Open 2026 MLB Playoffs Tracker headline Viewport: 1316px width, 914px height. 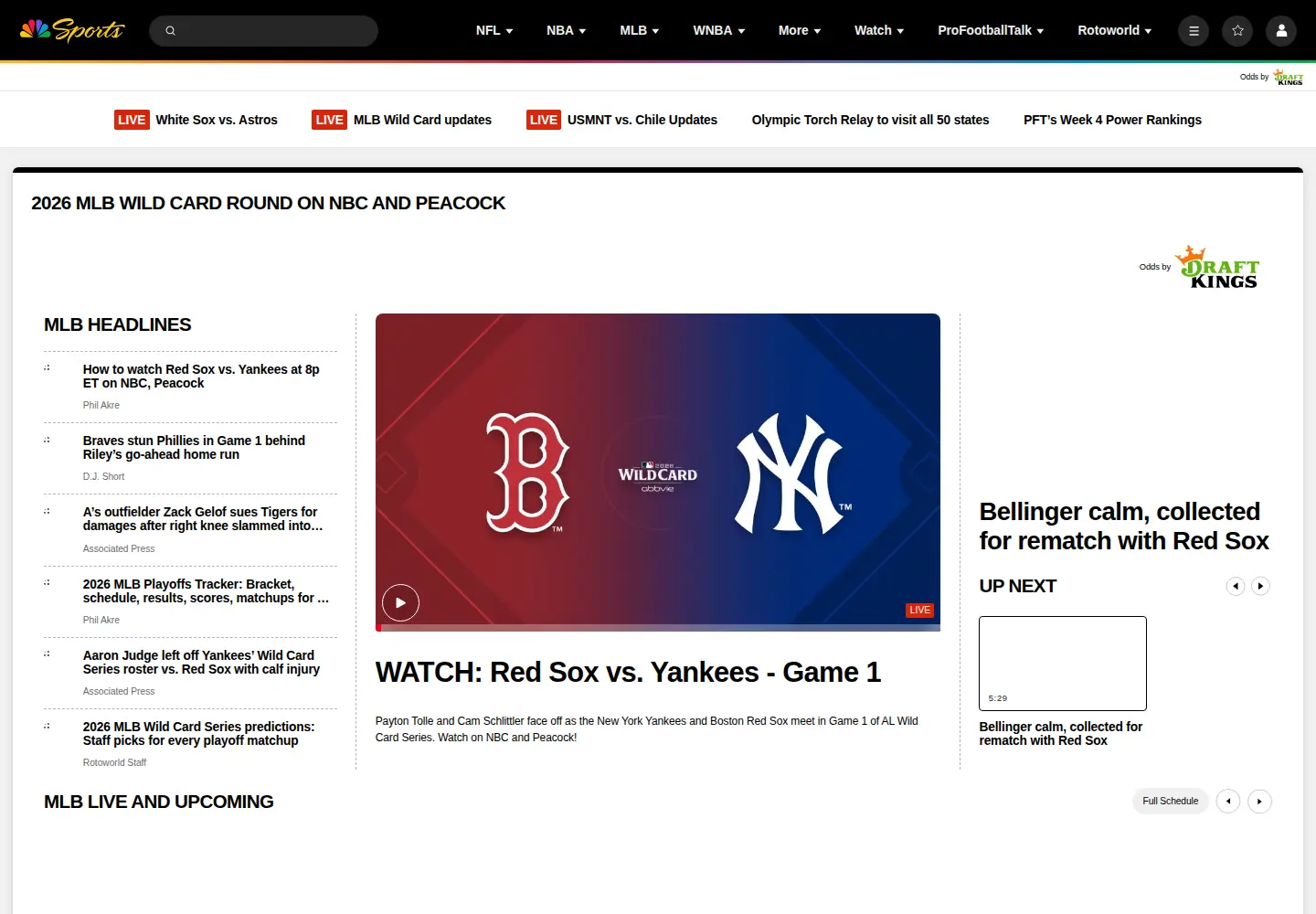pos(206,591)
